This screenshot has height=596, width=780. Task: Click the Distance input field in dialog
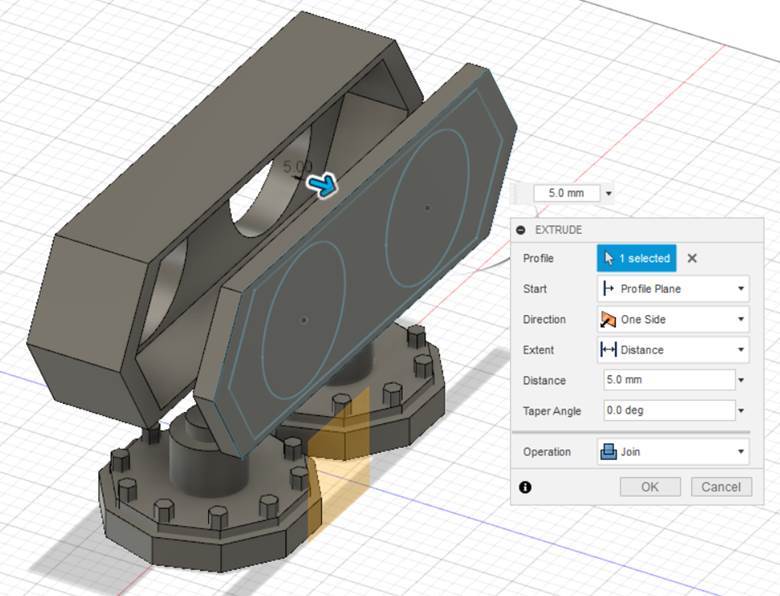(669, 380)
